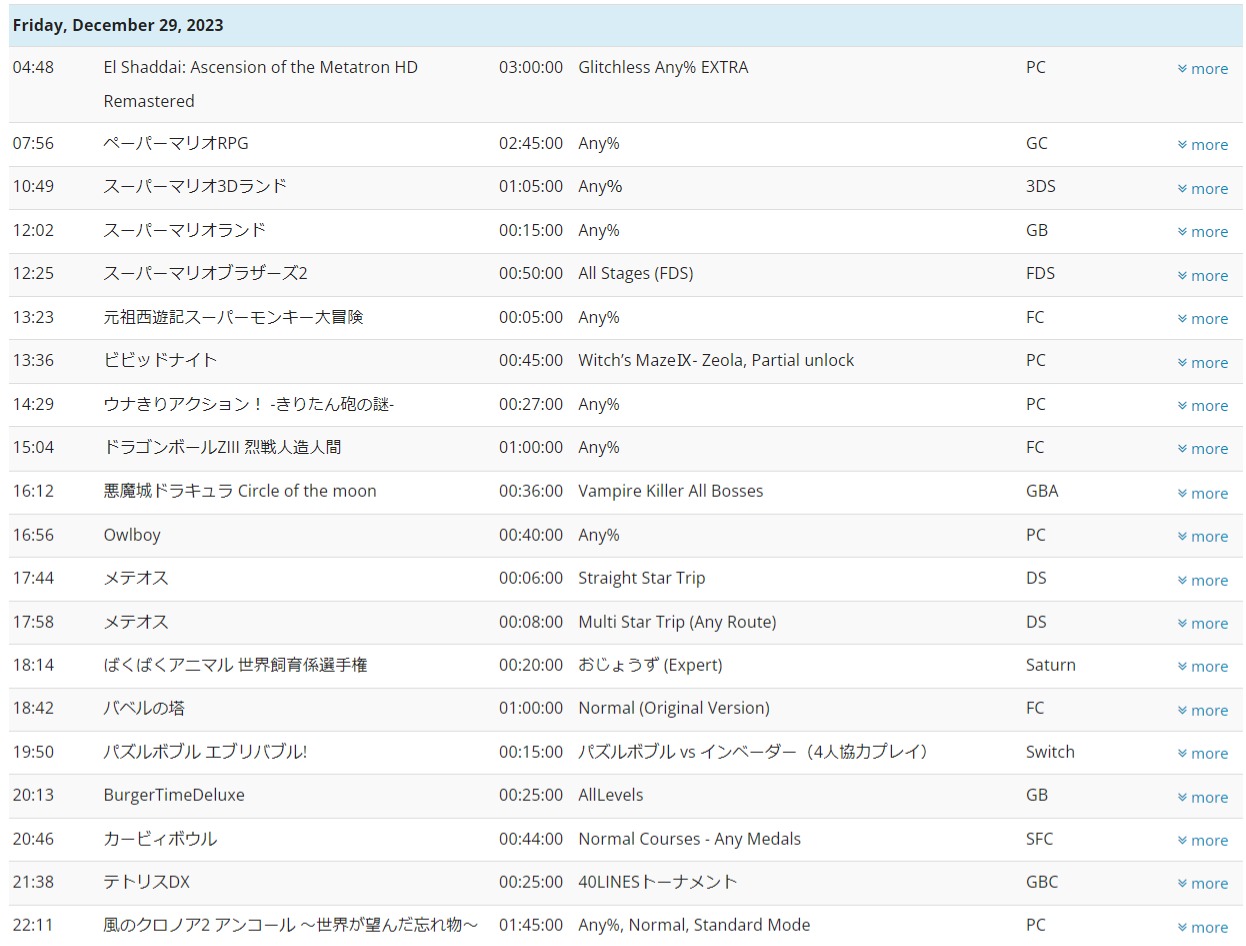Click the Straight Star Trip category
This screenshot has height=946, width=1246.
[x=641, y=578]
